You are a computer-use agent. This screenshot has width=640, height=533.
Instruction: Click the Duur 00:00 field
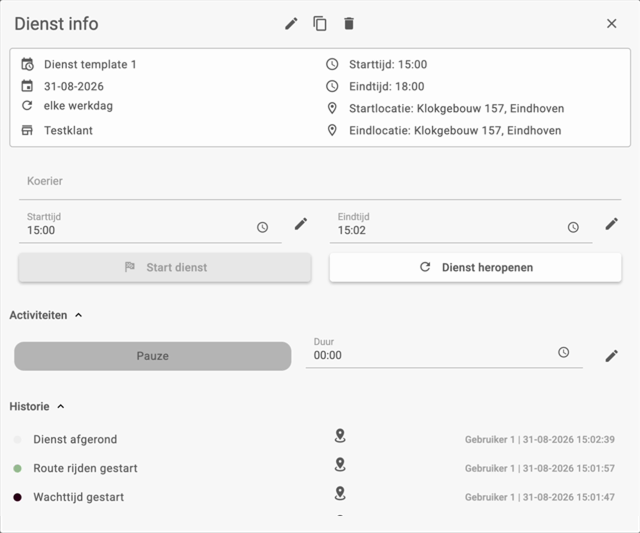pyautogui.click(x=444, y=351)
